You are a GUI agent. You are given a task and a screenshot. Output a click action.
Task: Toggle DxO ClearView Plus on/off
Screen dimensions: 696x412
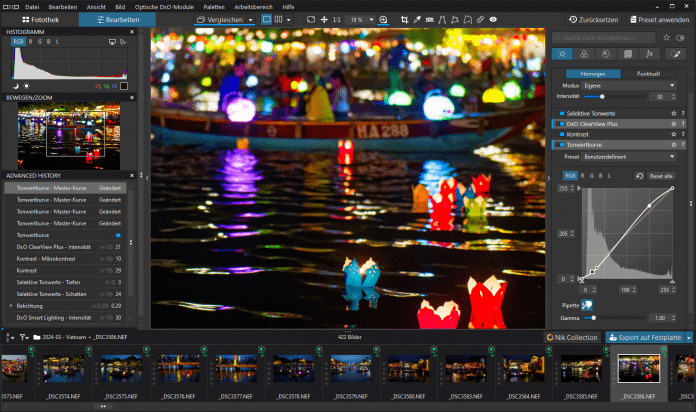562,123
